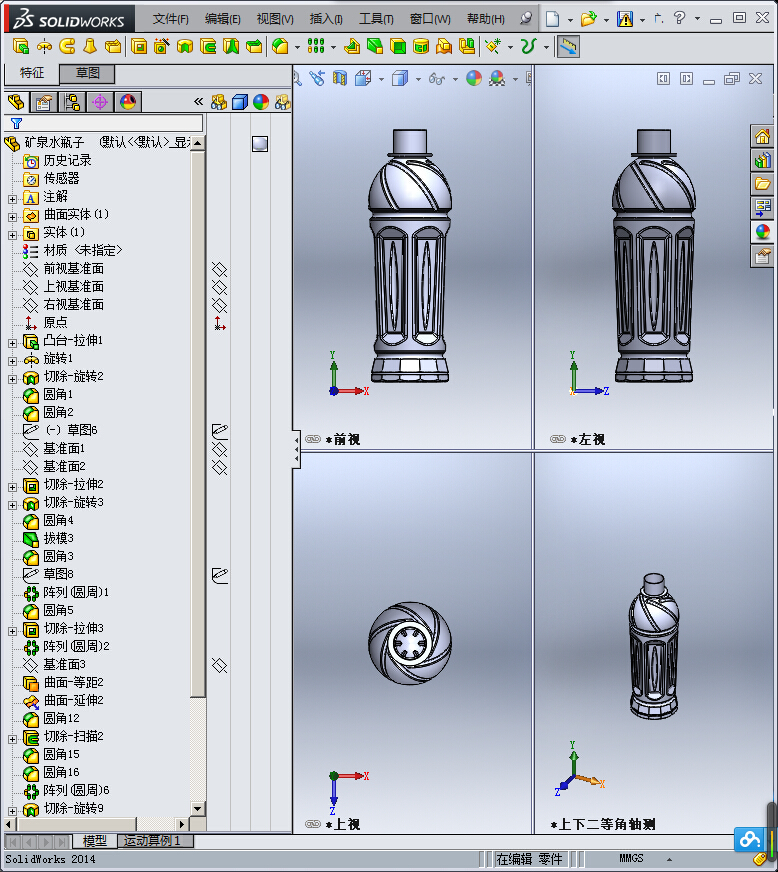778x872 pixels.
Task: Open the Hole Wizard tool
Action: click(x=162, y=47)
